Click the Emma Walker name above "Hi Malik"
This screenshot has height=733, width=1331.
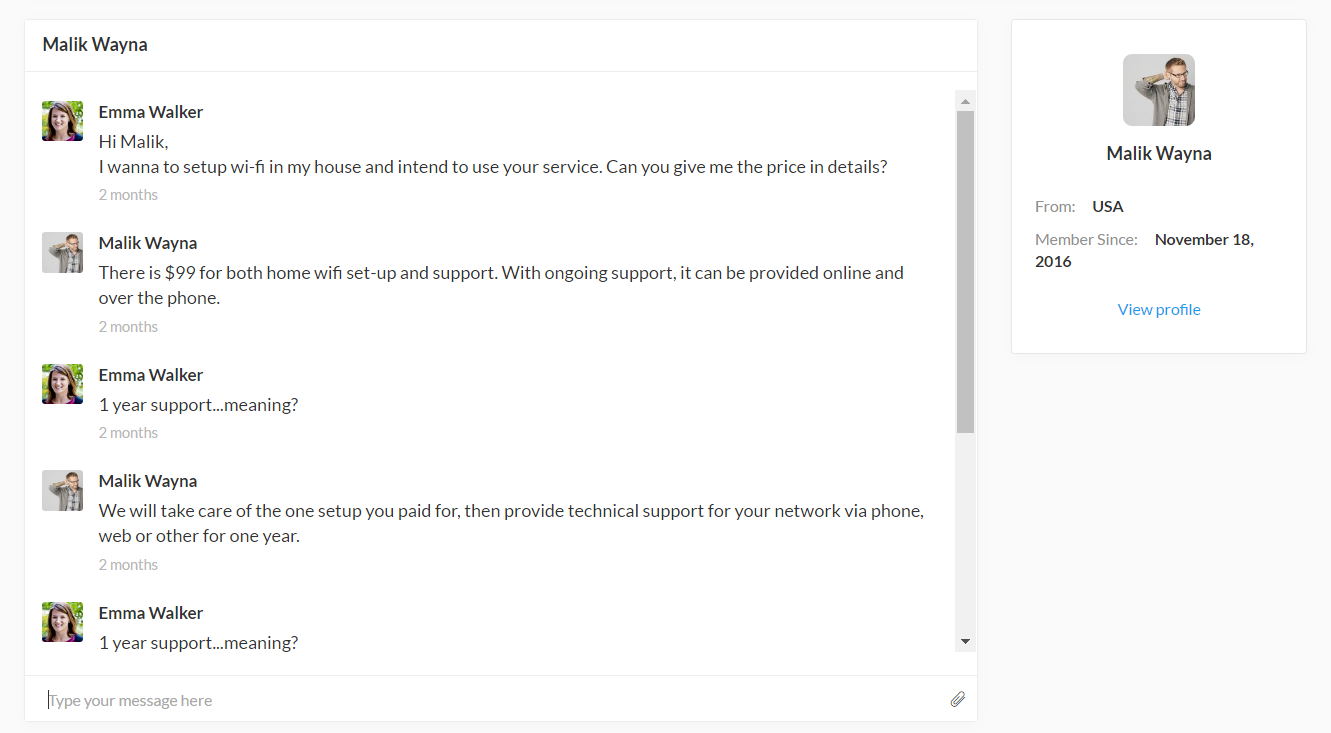pos(151,112)
